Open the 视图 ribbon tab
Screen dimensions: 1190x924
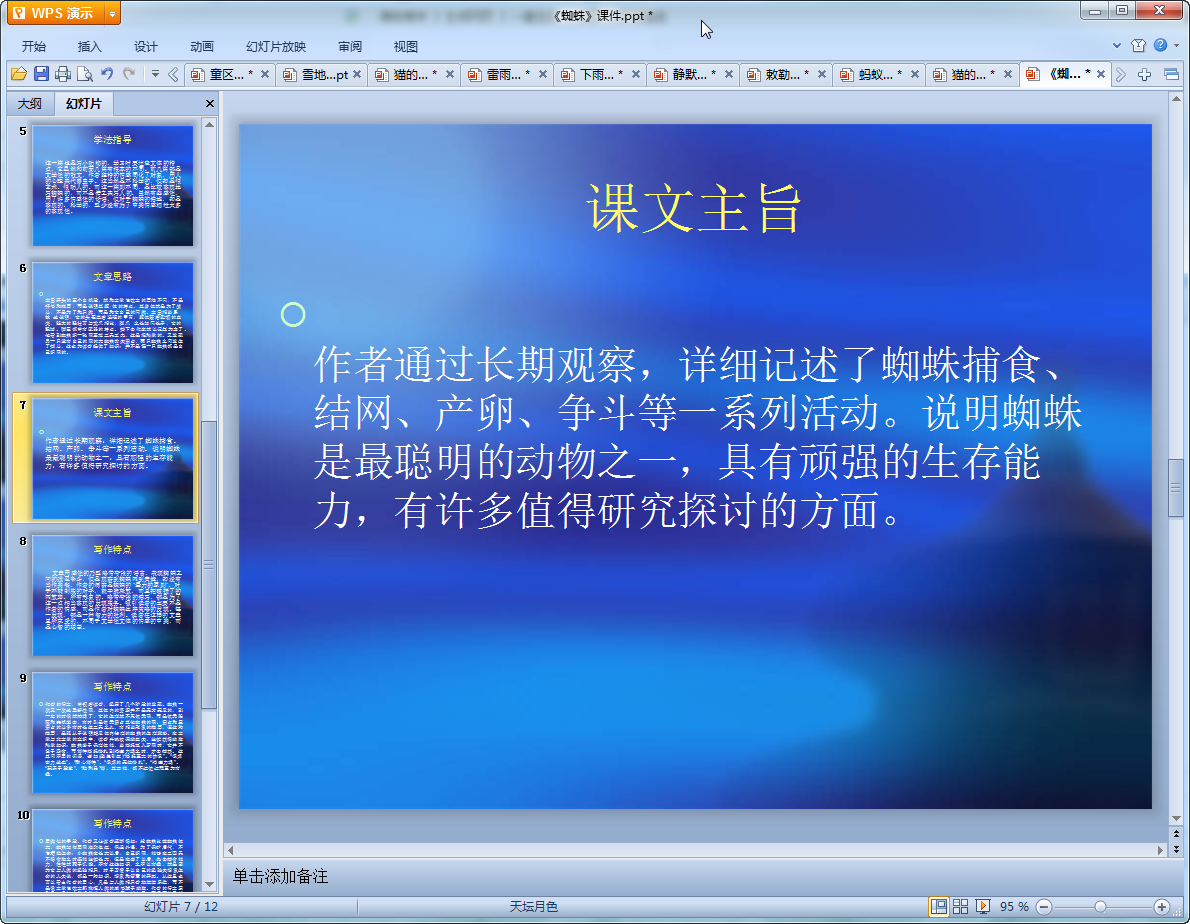(x=406, y=46)
